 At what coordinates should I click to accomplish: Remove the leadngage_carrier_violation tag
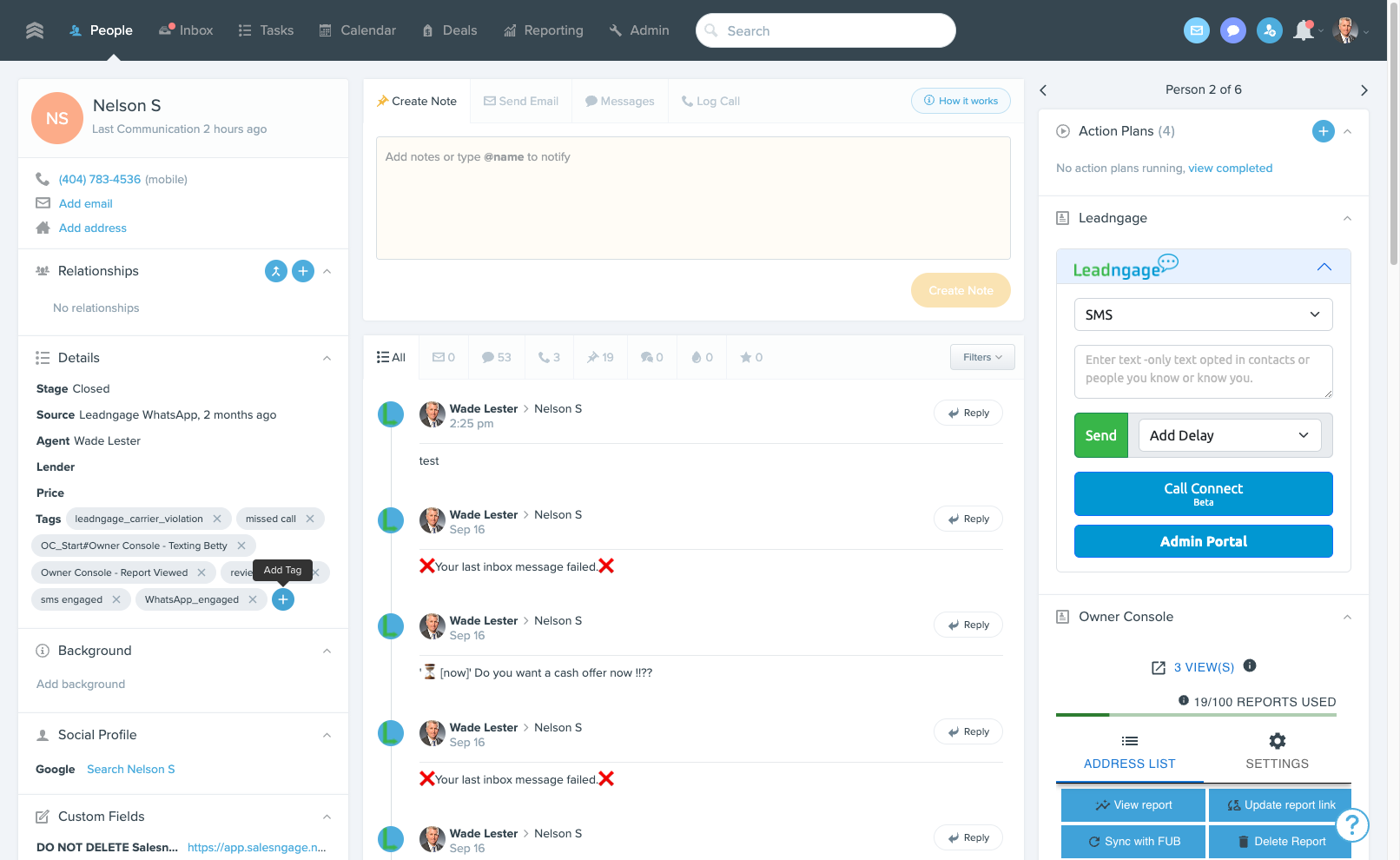coord(217,519)
